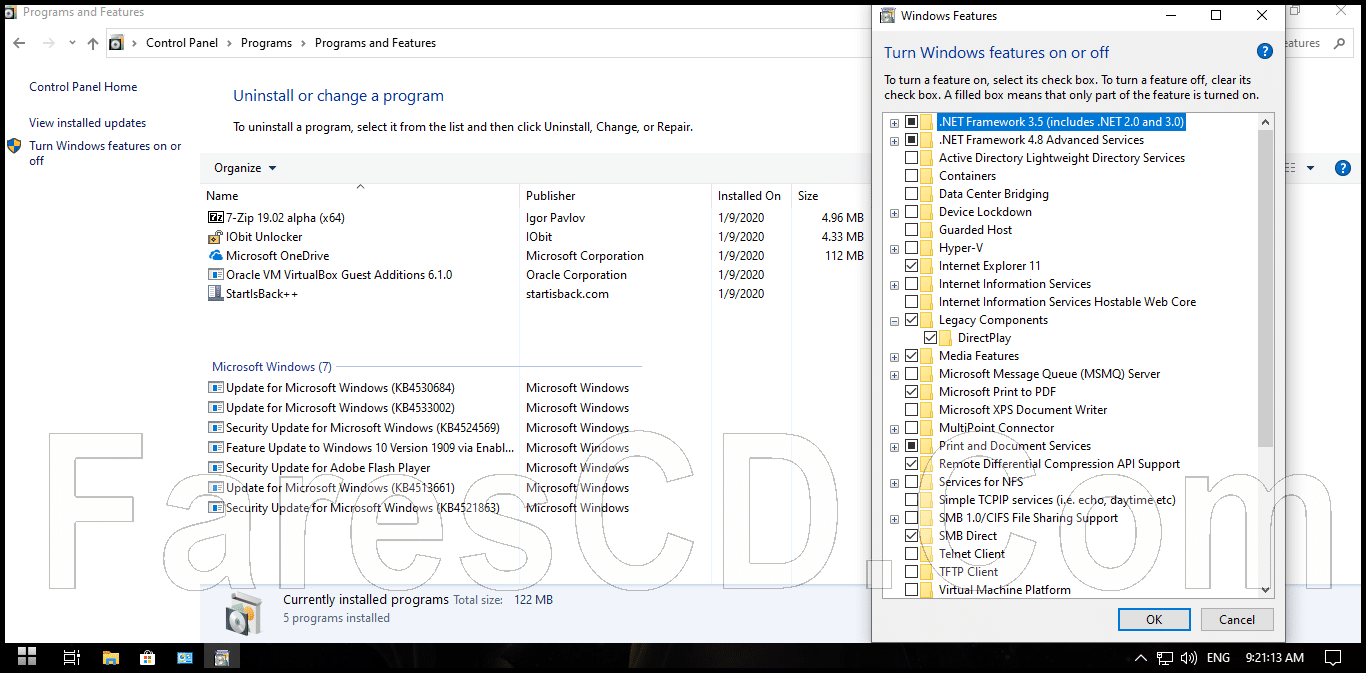Image resolution: width=1366 pixels, height=673 pixels.
Task: Click the shield icon beside Turn Windows features
Action: [14, 146]
